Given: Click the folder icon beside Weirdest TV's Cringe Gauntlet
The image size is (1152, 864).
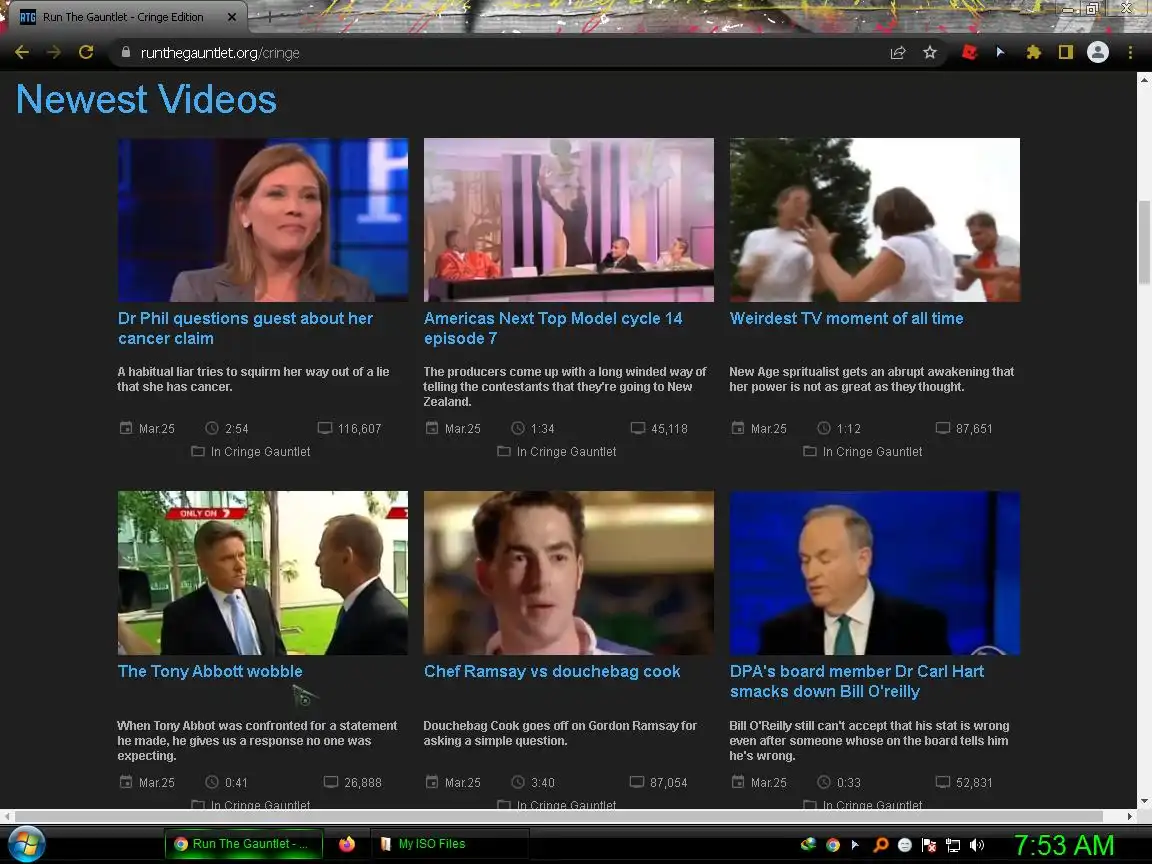Looking at the screenshot, I should 810,451.
